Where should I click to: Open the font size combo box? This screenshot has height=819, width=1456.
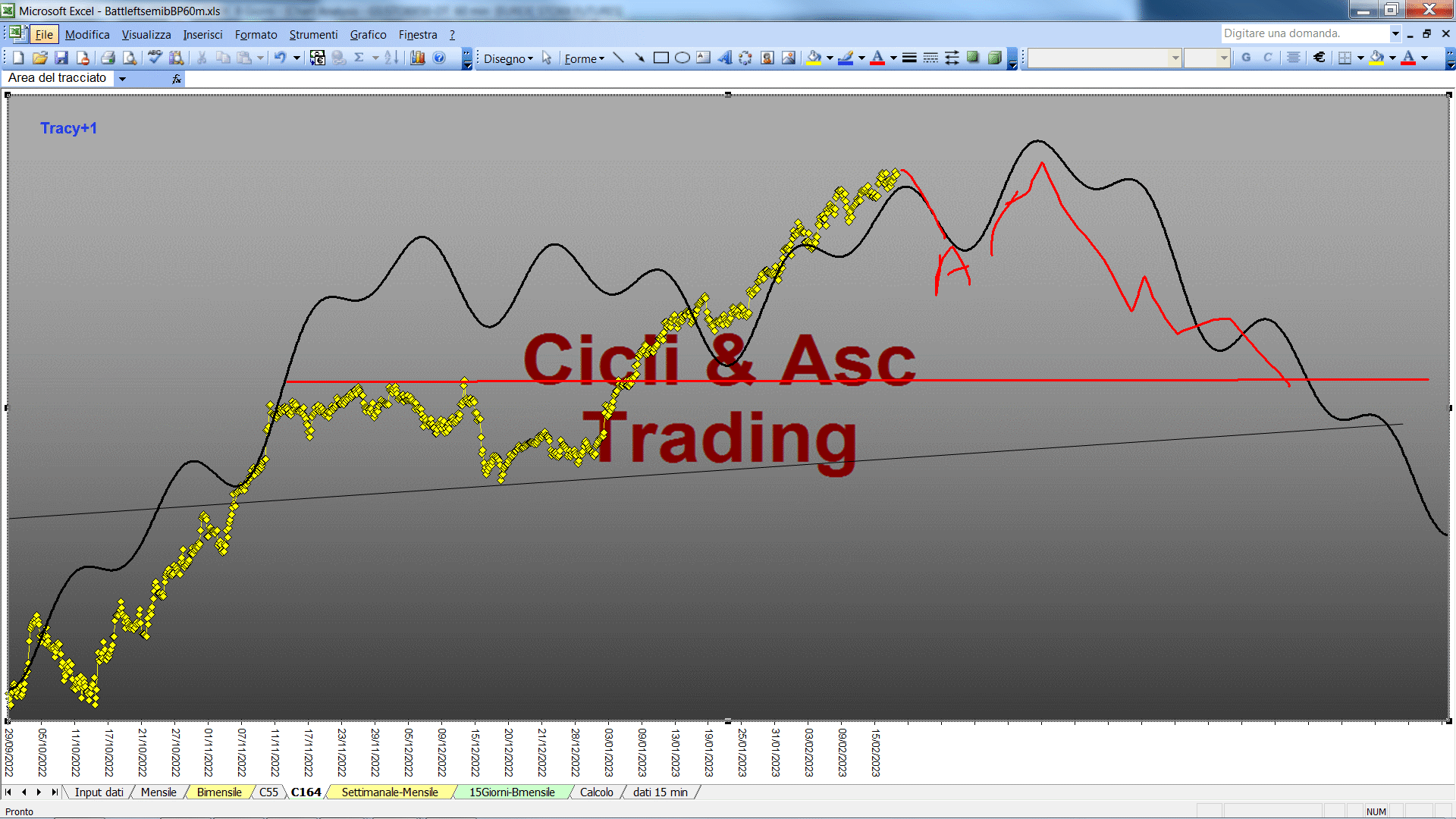point(1207,58)
